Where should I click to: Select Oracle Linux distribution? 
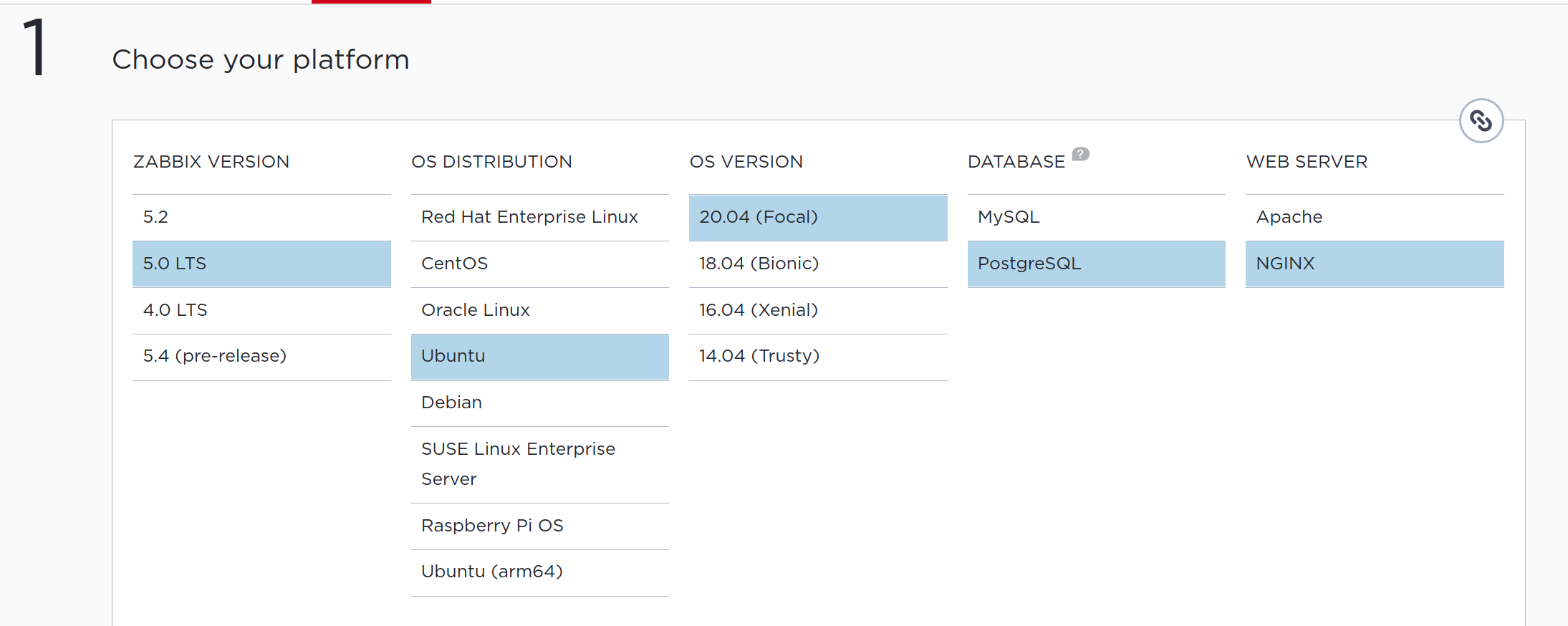click(x=539, y=310)
